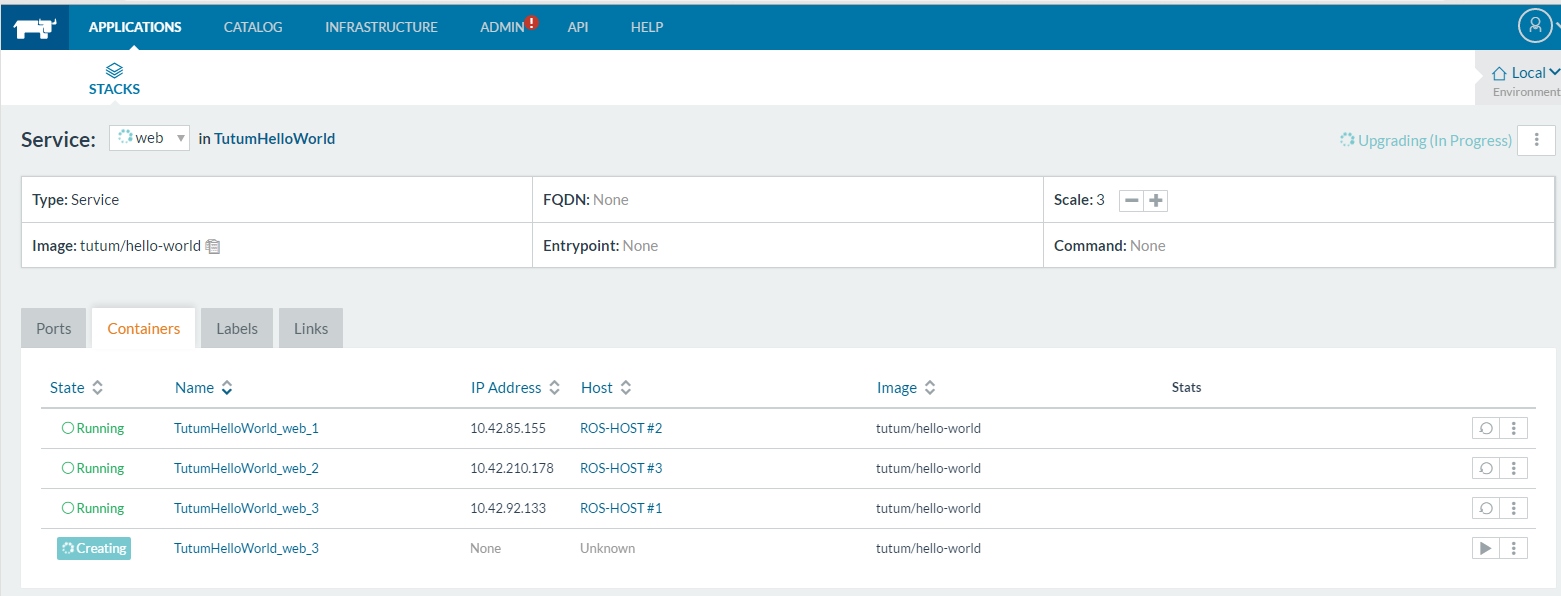Increase scale with the plus button
The height and width of the screenshot is (596, 1561).
pos(1156,200)
